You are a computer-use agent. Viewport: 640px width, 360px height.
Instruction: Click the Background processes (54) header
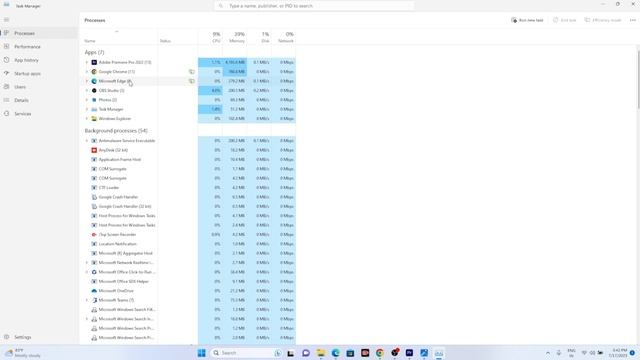click(116, 131)
